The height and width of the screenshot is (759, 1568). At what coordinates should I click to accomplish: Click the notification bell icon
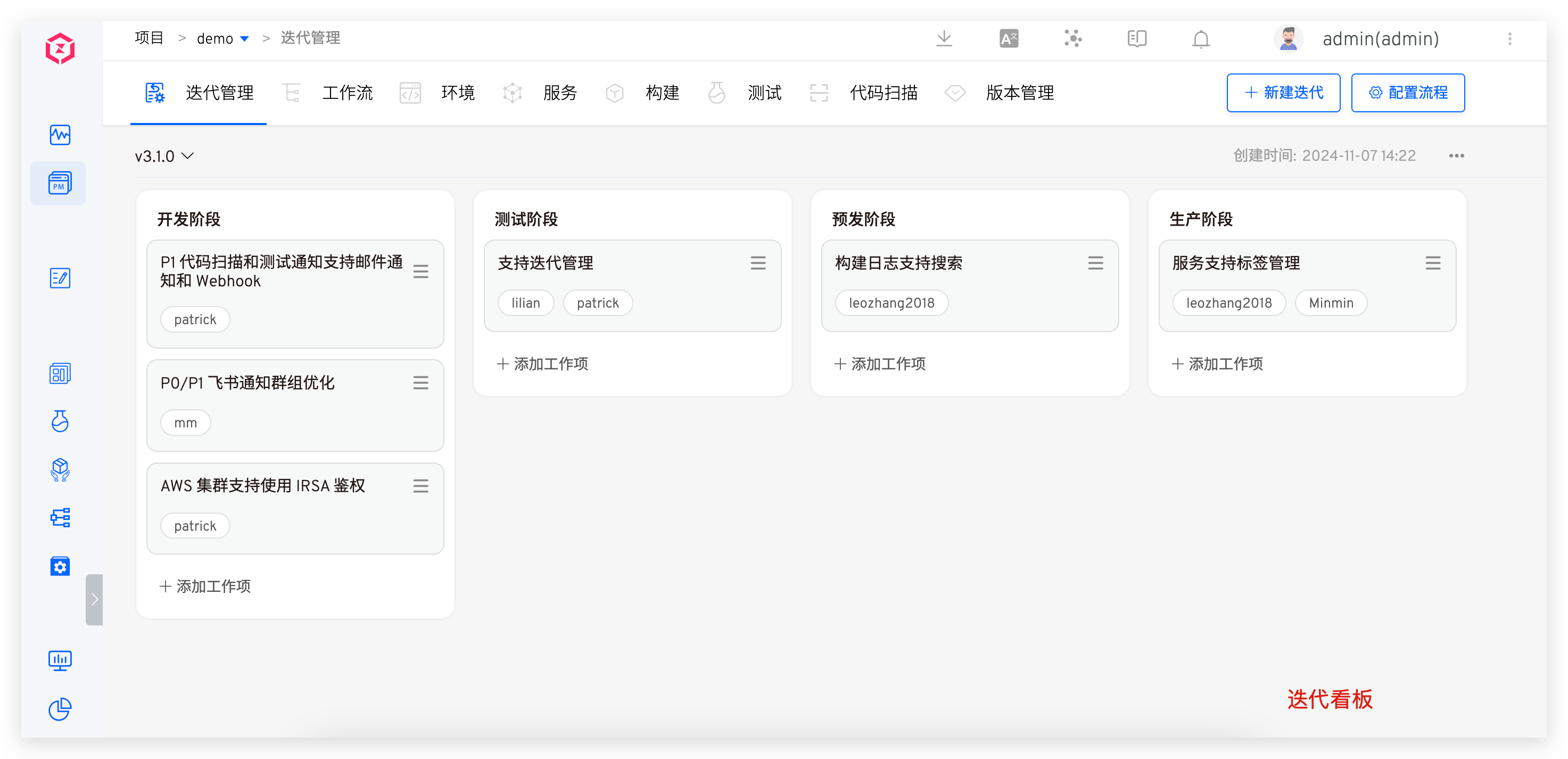[x=1200, y=39]
